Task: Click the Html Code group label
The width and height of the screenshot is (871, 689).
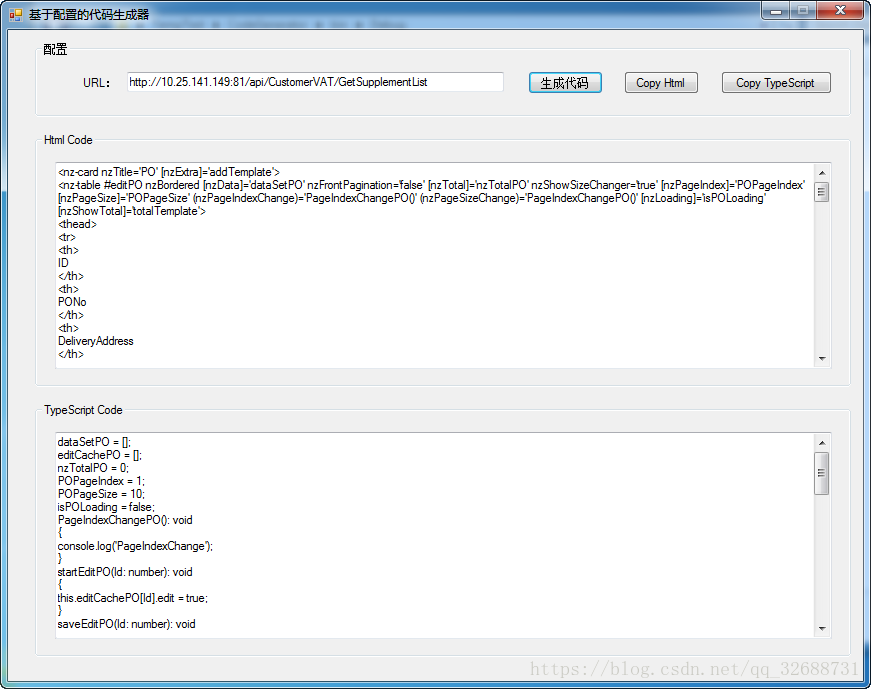Action: [x=68, y=140]
